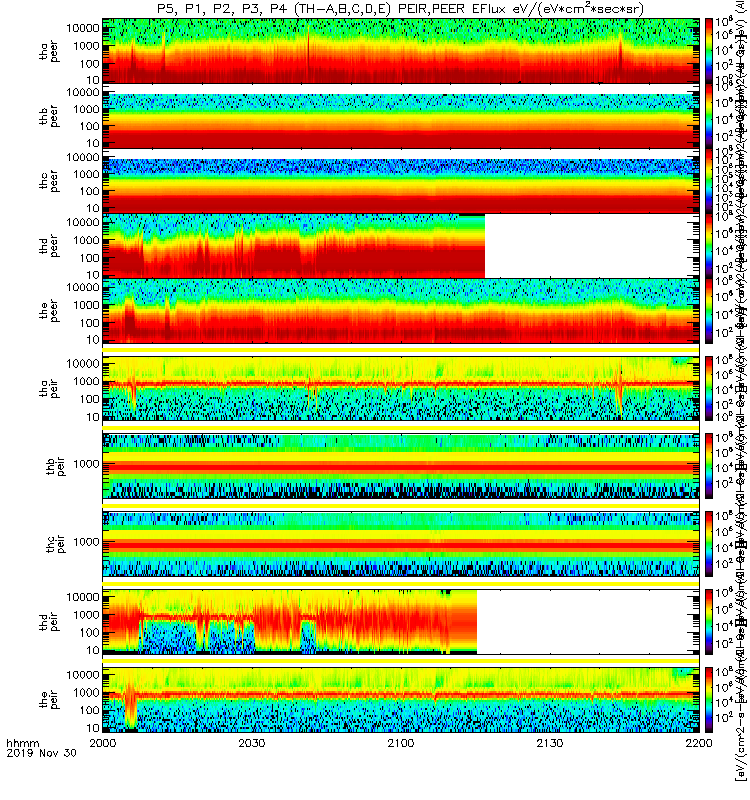Click the 1000 tick label of the peer
This screenshot has height=800, width=750.
click(x=86, y=305)
